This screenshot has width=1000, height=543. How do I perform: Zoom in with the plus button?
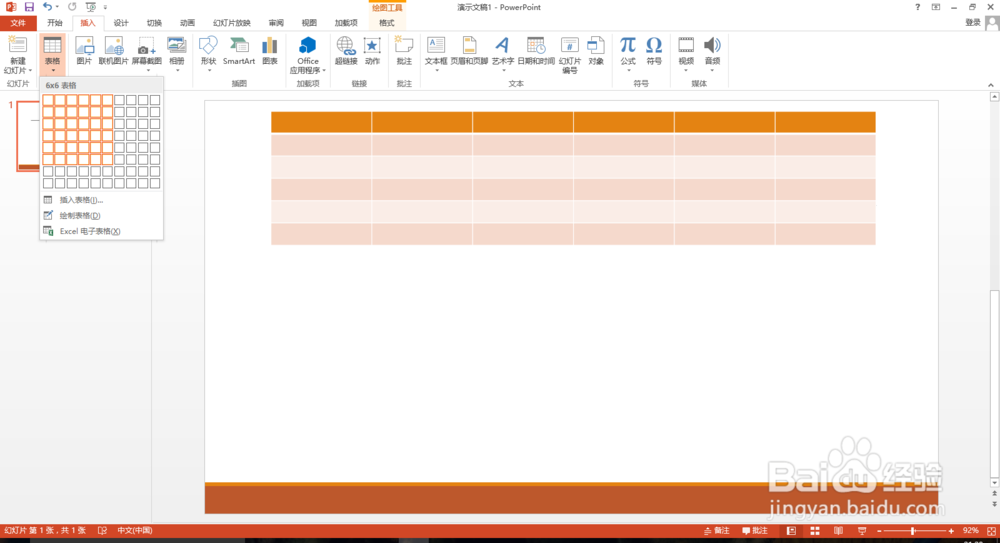[x=951, y=531]
